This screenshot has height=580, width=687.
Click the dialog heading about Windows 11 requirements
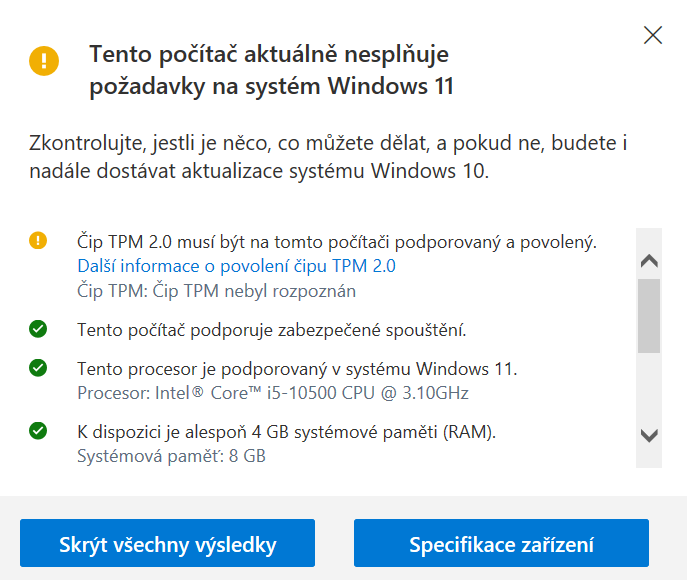pos(271,70)
